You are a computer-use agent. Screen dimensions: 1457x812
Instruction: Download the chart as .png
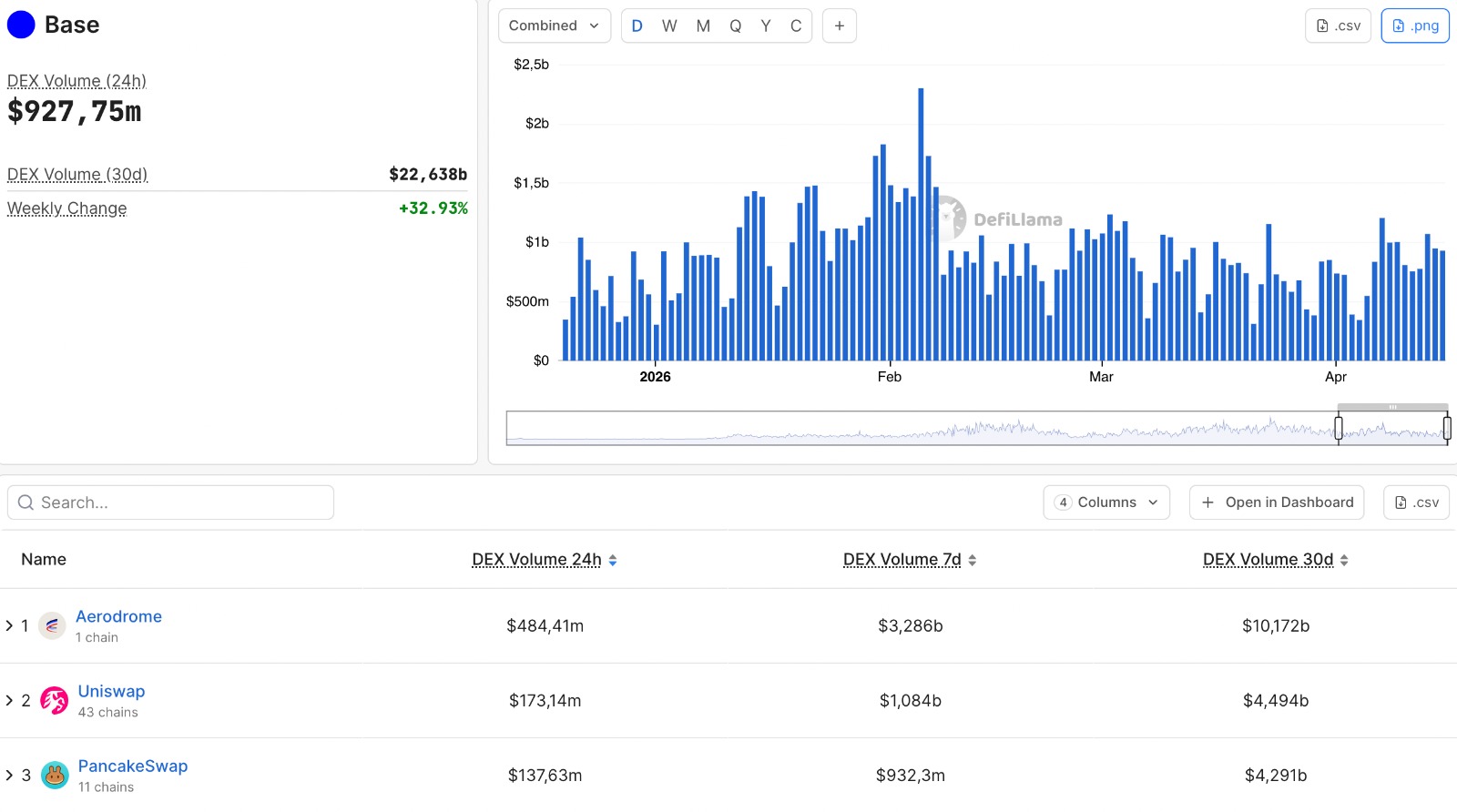point(1414,25)
